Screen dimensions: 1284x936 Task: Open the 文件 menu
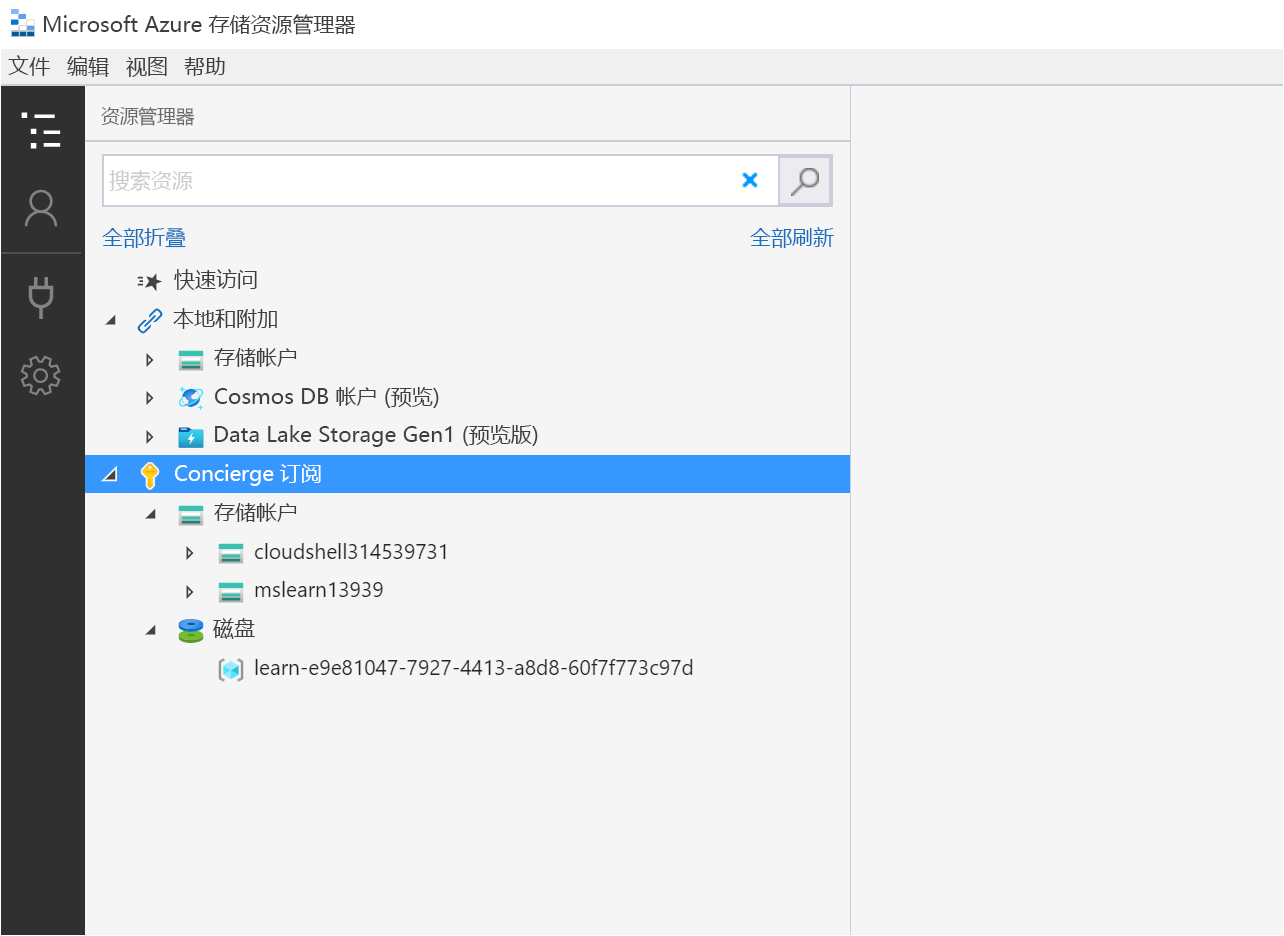click(x=29, y=67)
